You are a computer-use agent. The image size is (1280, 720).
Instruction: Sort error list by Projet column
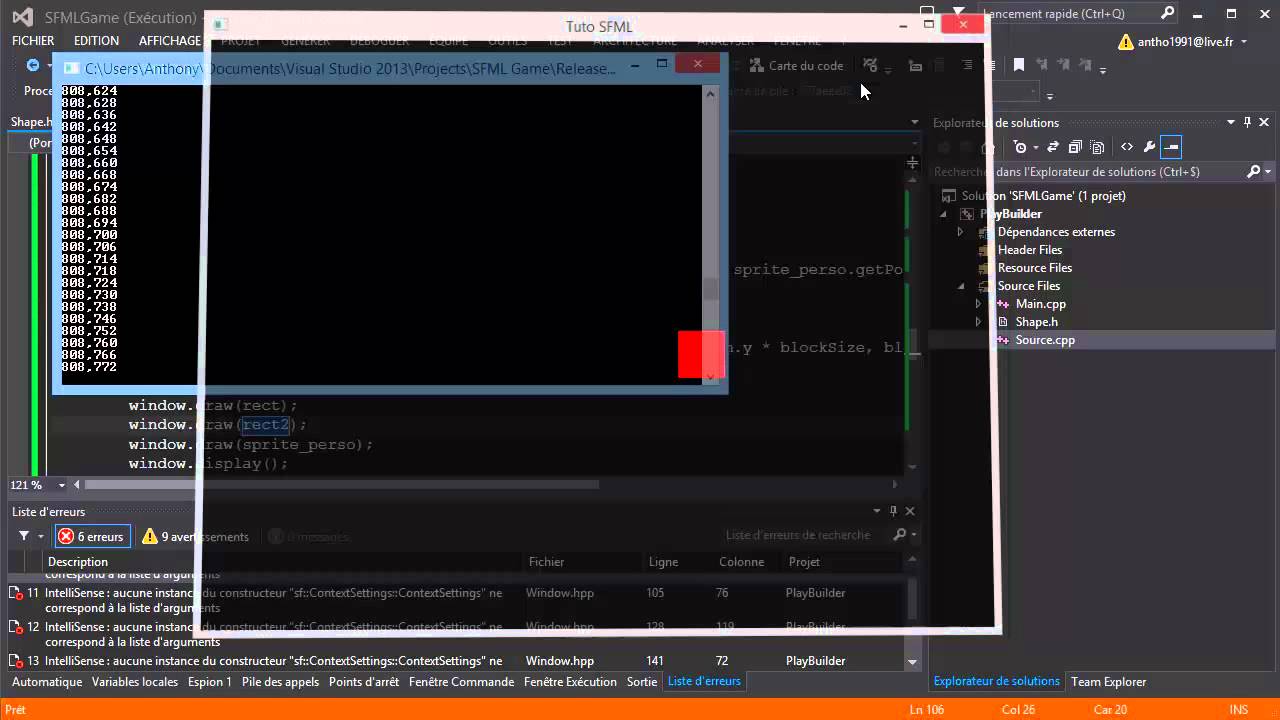(805, 562)
